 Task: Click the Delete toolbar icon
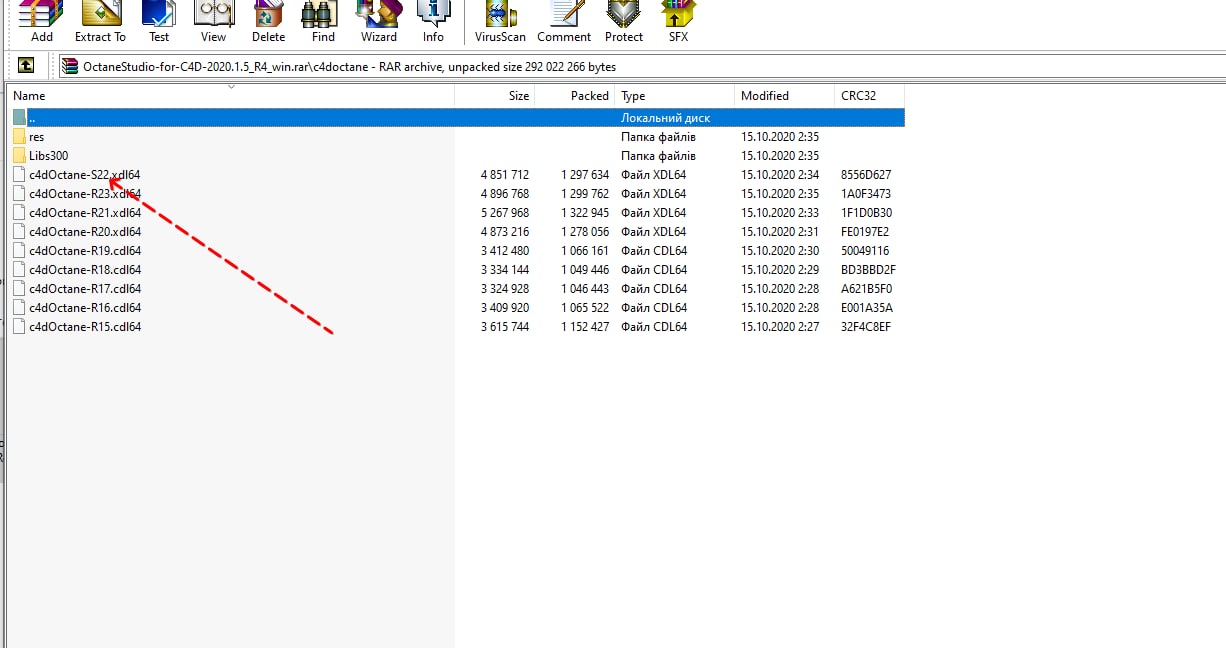[x=268, y=14]
